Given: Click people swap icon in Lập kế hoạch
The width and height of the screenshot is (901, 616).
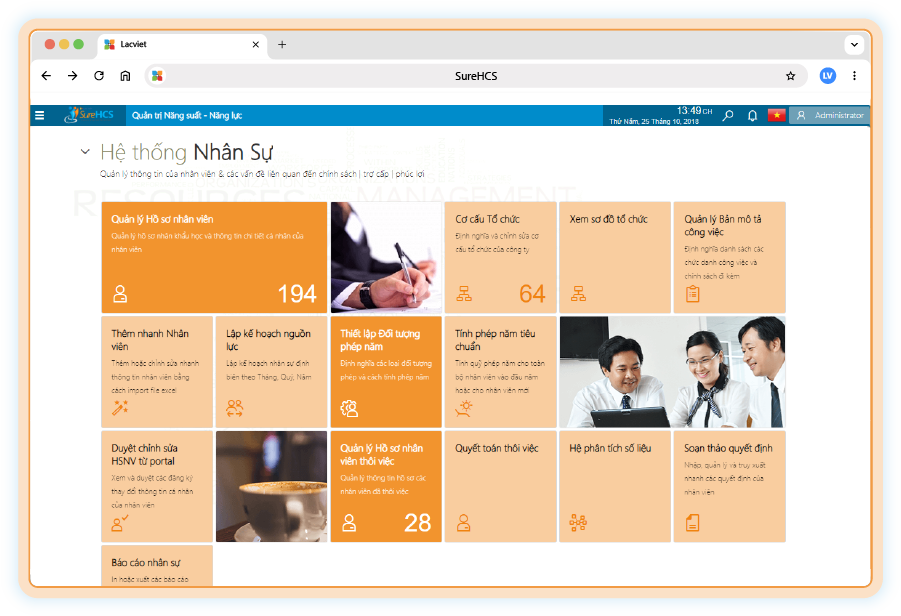Looking at the screenshot, I should (234, 408).
